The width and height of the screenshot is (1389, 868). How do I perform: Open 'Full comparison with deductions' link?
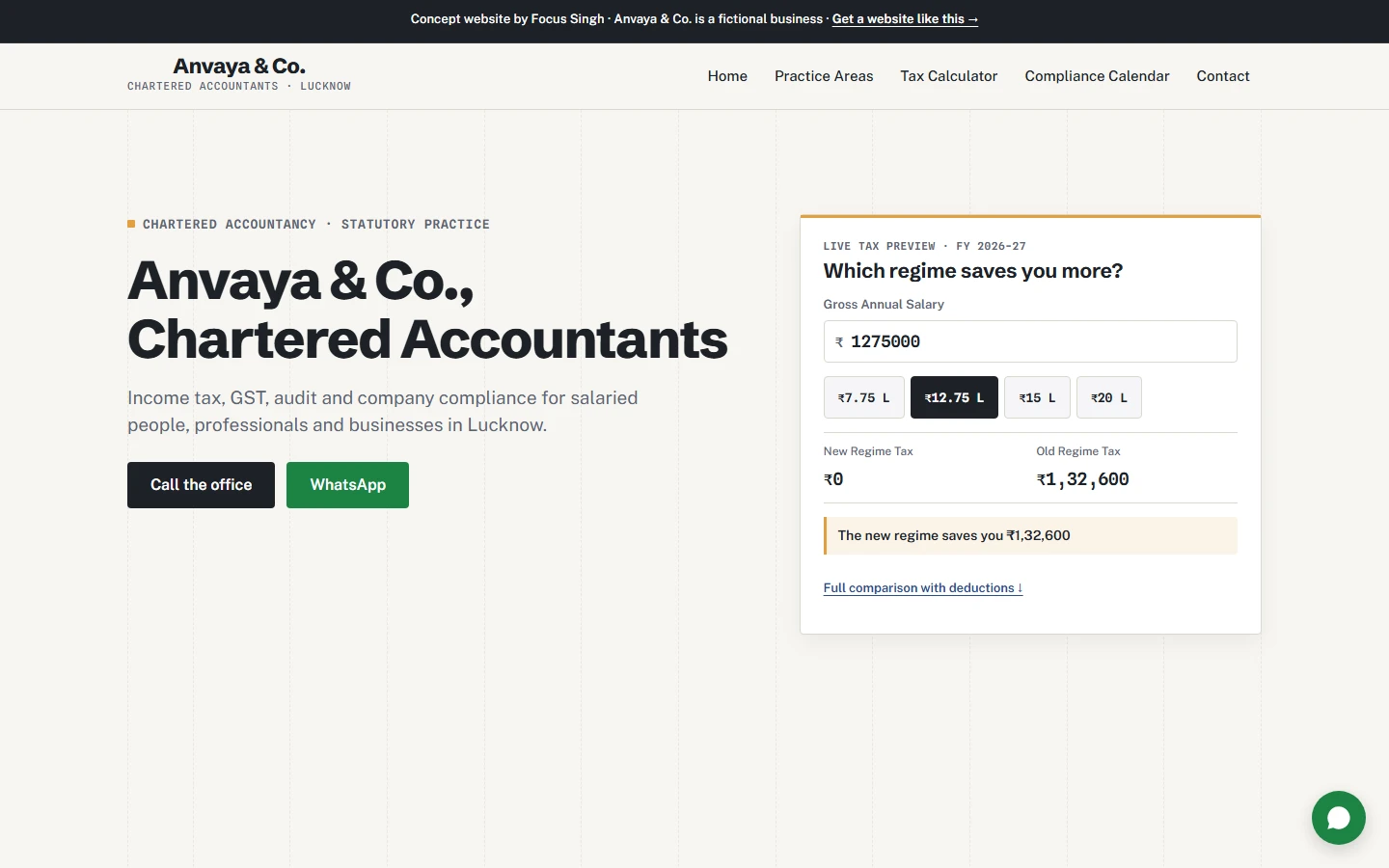[923, 588]
